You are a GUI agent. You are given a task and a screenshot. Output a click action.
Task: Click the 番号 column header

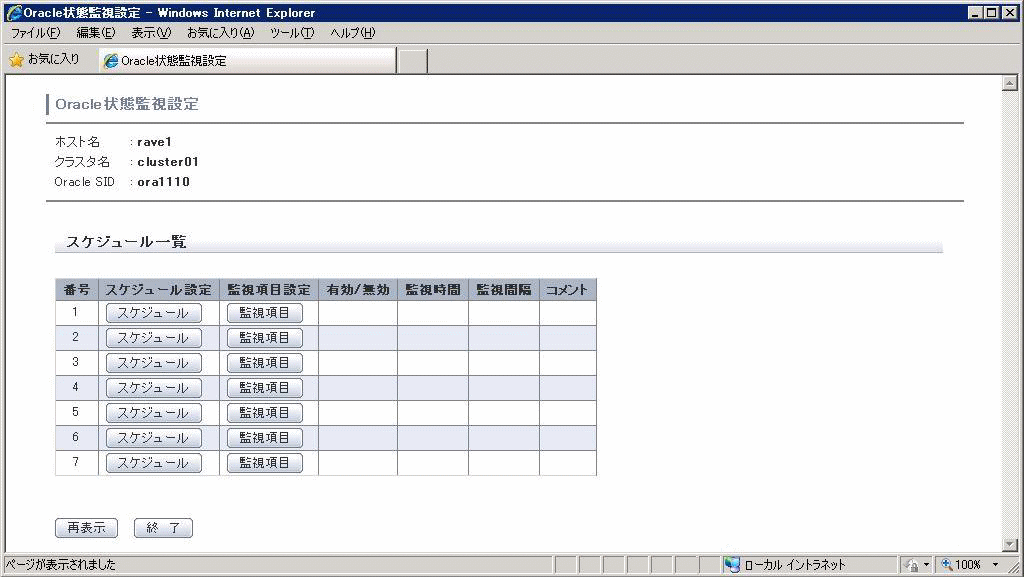(76, 290)
